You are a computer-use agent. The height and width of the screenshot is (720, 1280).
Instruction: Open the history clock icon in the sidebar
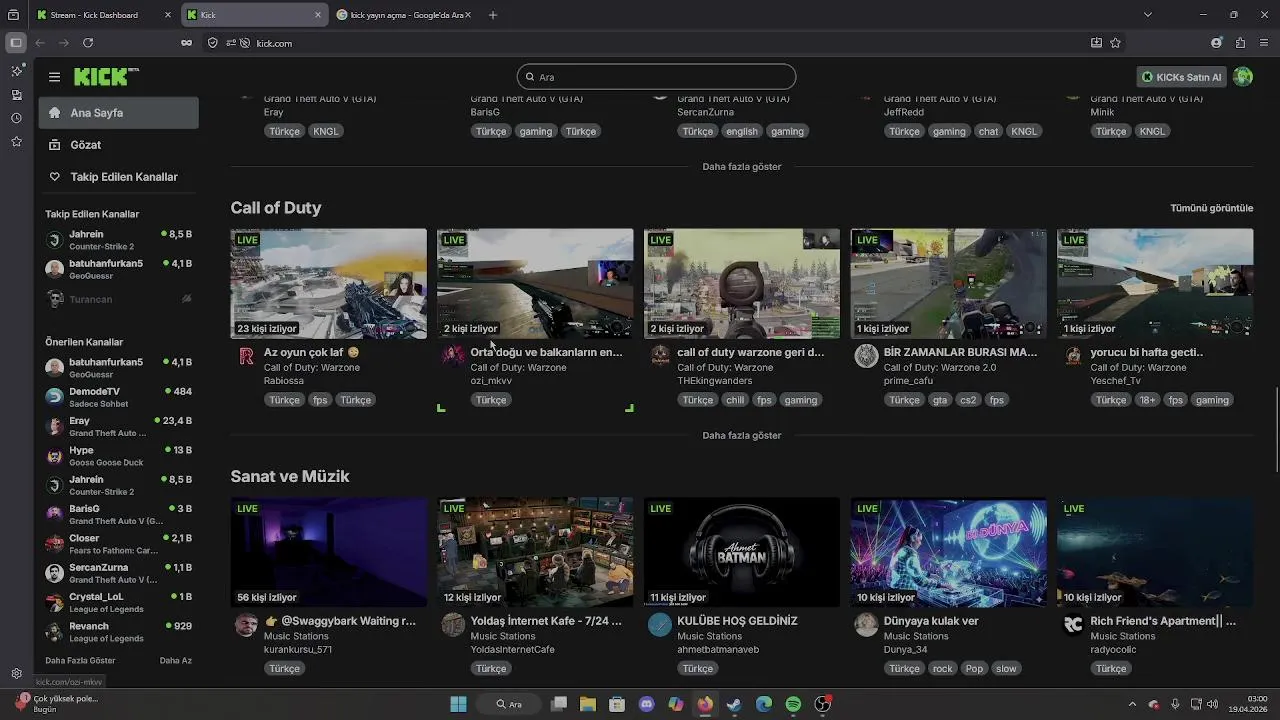[16, 118]
